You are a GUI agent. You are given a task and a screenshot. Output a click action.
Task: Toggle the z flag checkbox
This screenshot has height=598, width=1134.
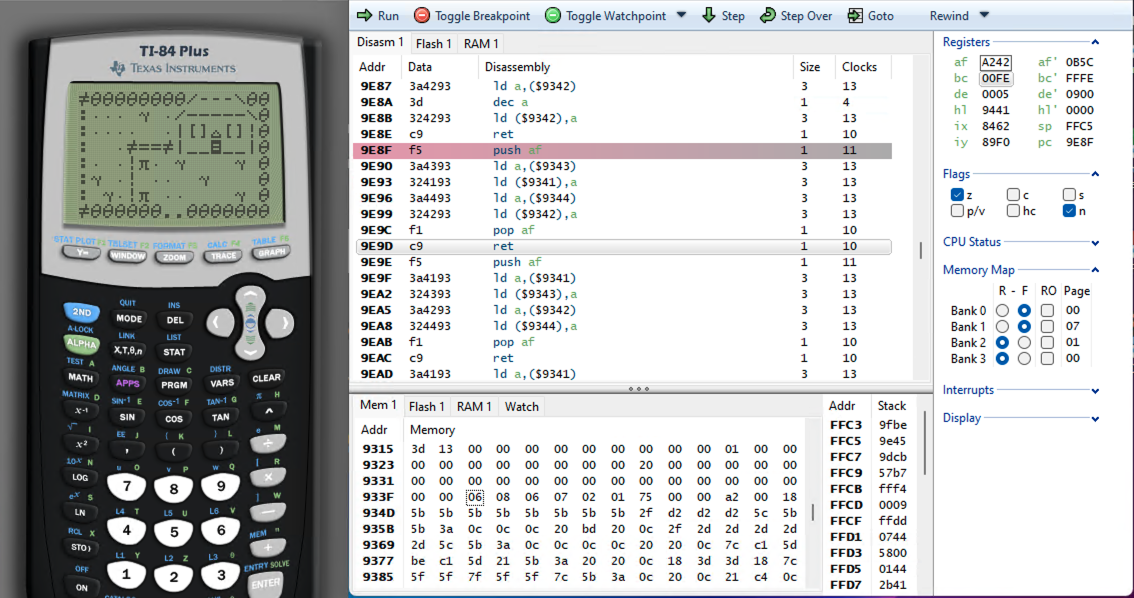coord(957,195)
